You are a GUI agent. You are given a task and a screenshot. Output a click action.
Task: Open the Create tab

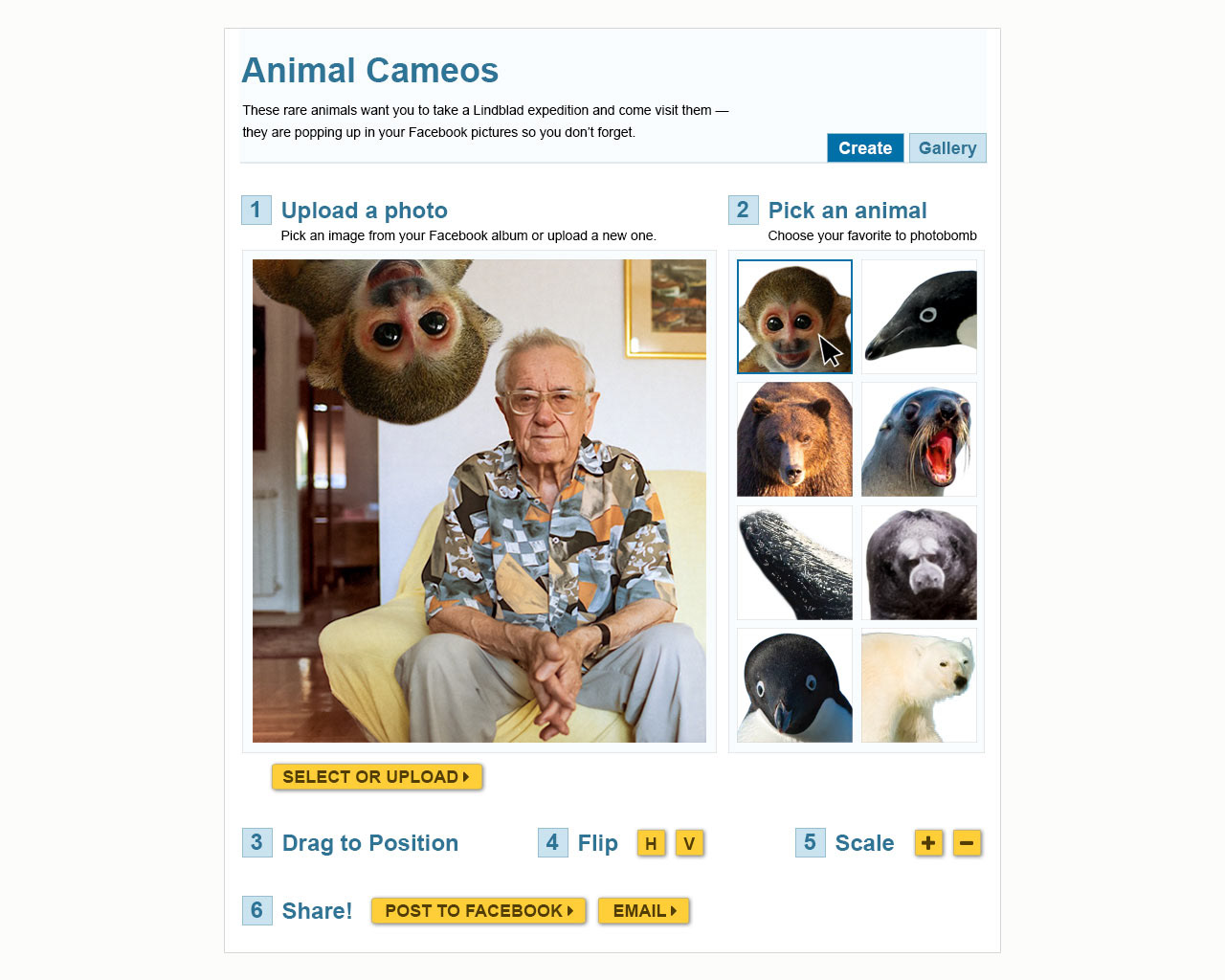click(x=865, y=147)
